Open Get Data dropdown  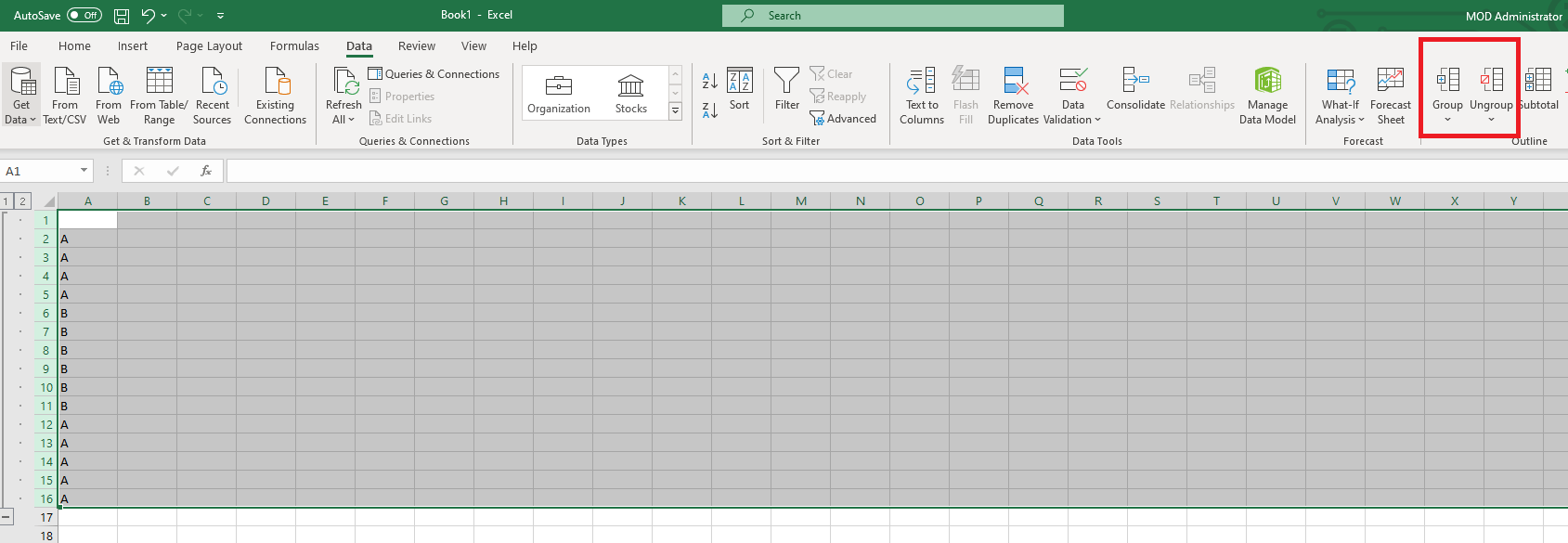click(21, 95)
